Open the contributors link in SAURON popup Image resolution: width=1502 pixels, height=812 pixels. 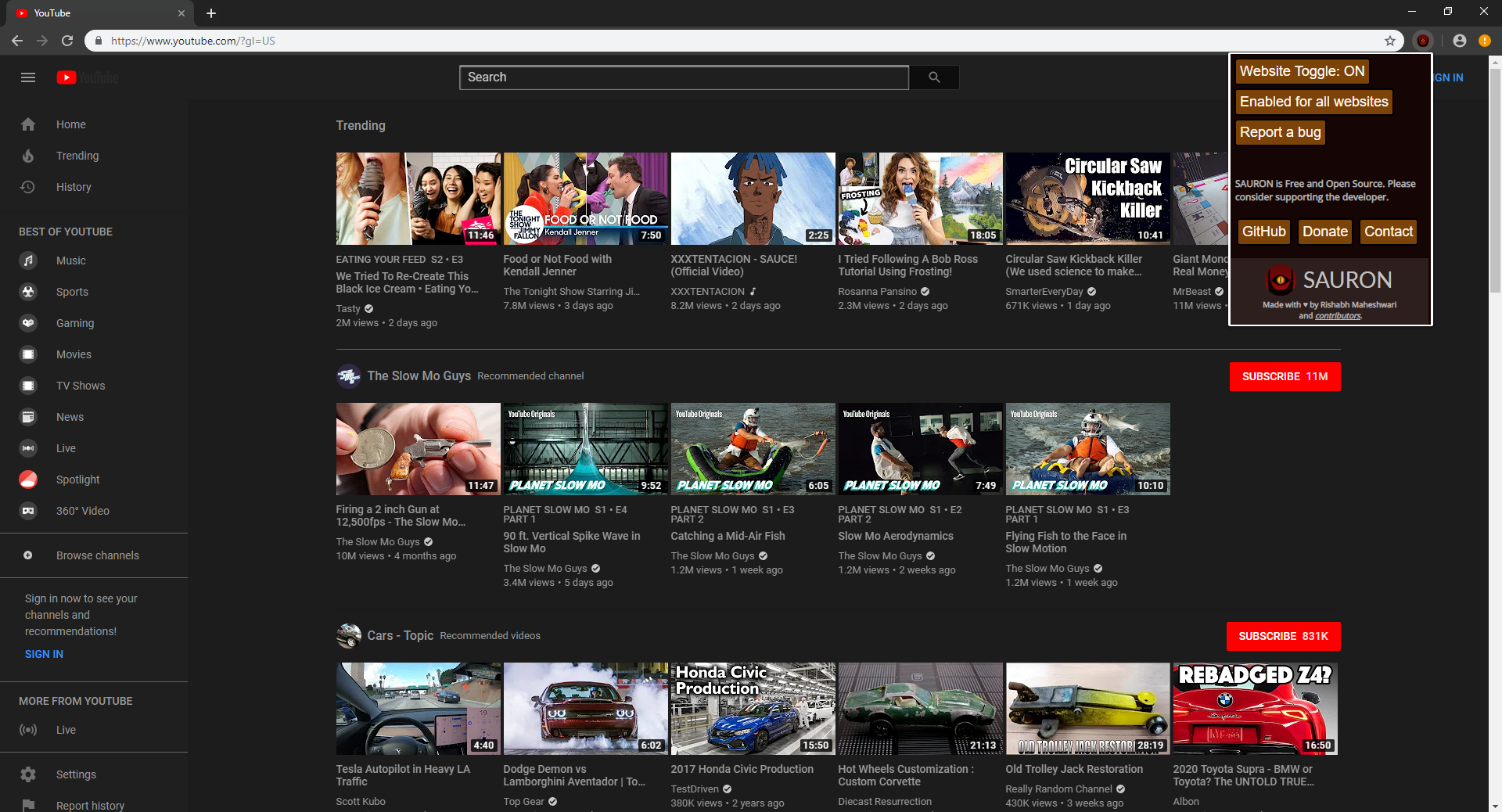[x=1338, y=316]
